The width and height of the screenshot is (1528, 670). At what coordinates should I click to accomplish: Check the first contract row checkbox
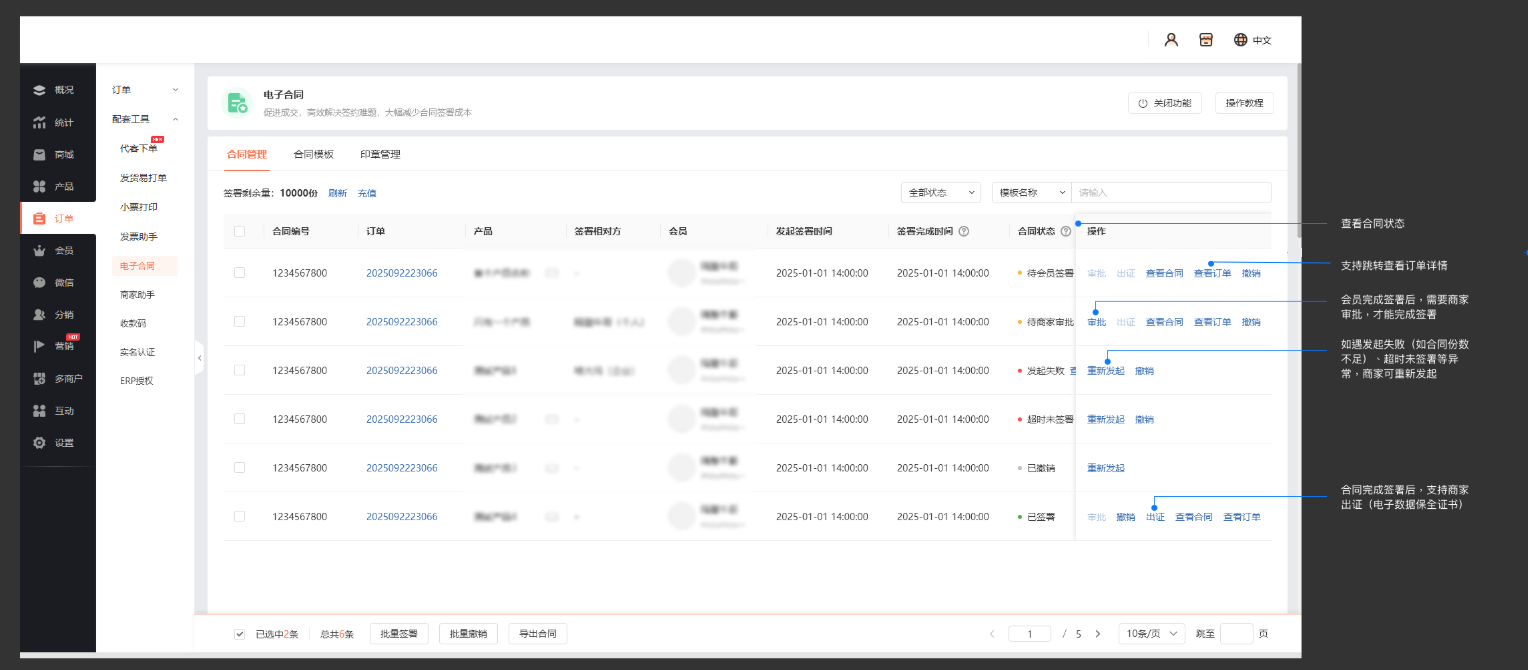point(239,272)
